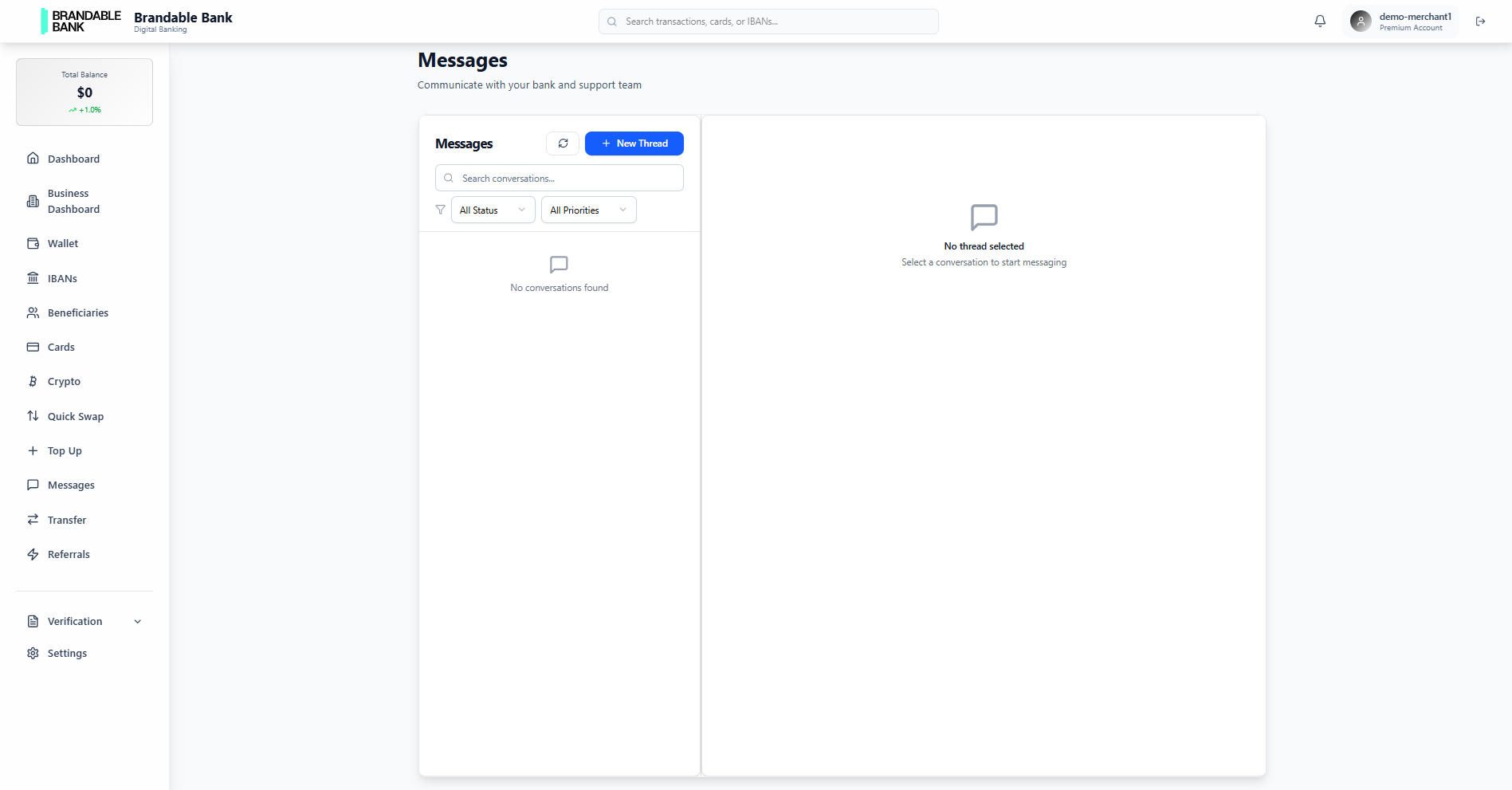
Task: Click the filter funnel icon near status filters
Action: 440,210
